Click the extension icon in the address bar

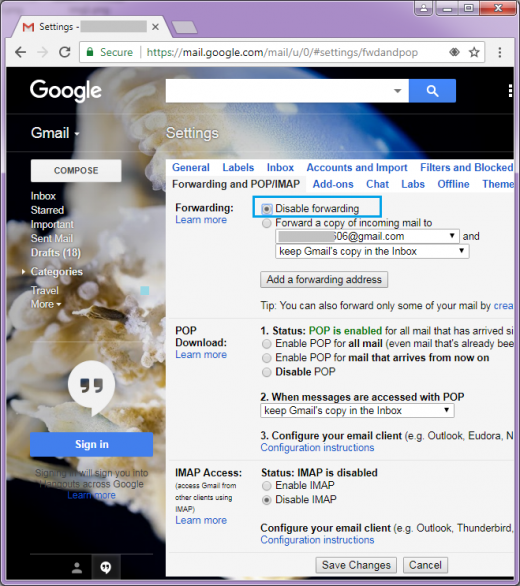(454, 52)
